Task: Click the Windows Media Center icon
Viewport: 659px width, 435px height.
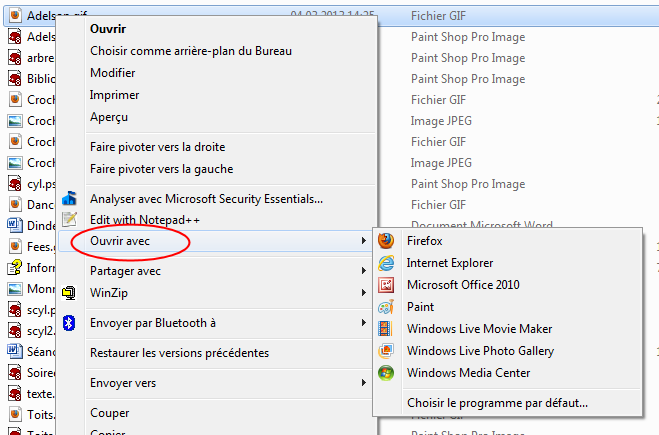Action: [x=386, y=373]
